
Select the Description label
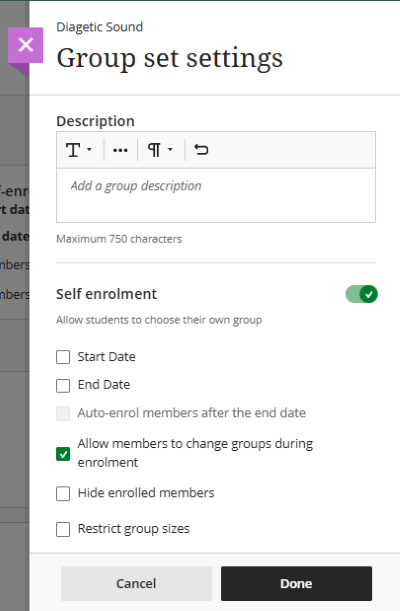(95, 121)
